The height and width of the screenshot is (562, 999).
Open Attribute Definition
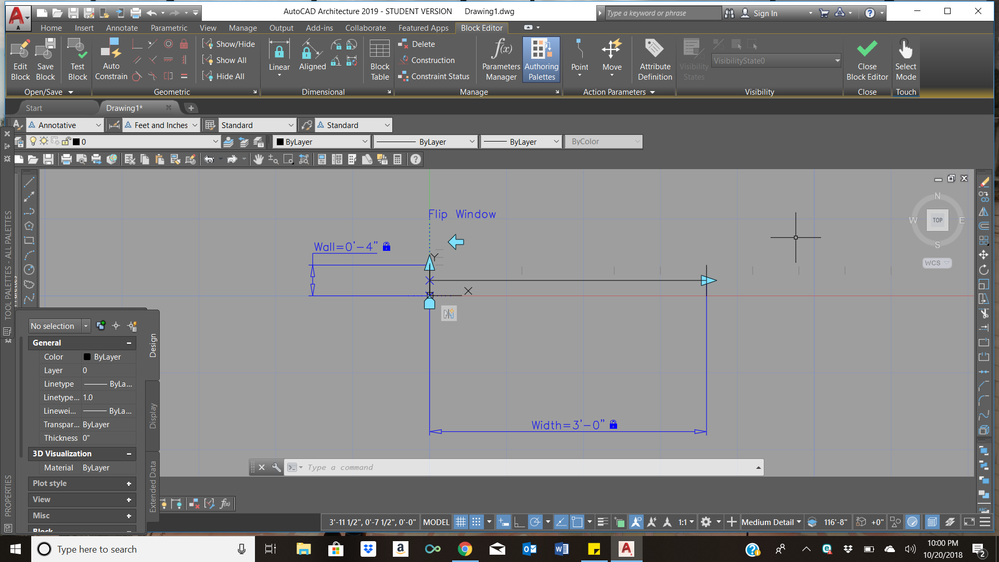[x=655, y=60]
